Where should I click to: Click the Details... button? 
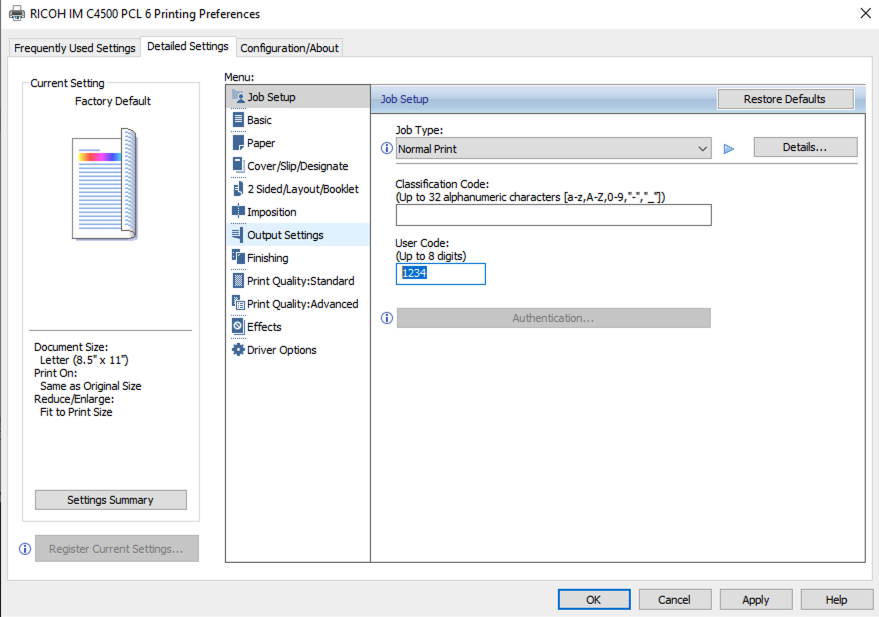[x=805, y=147]
